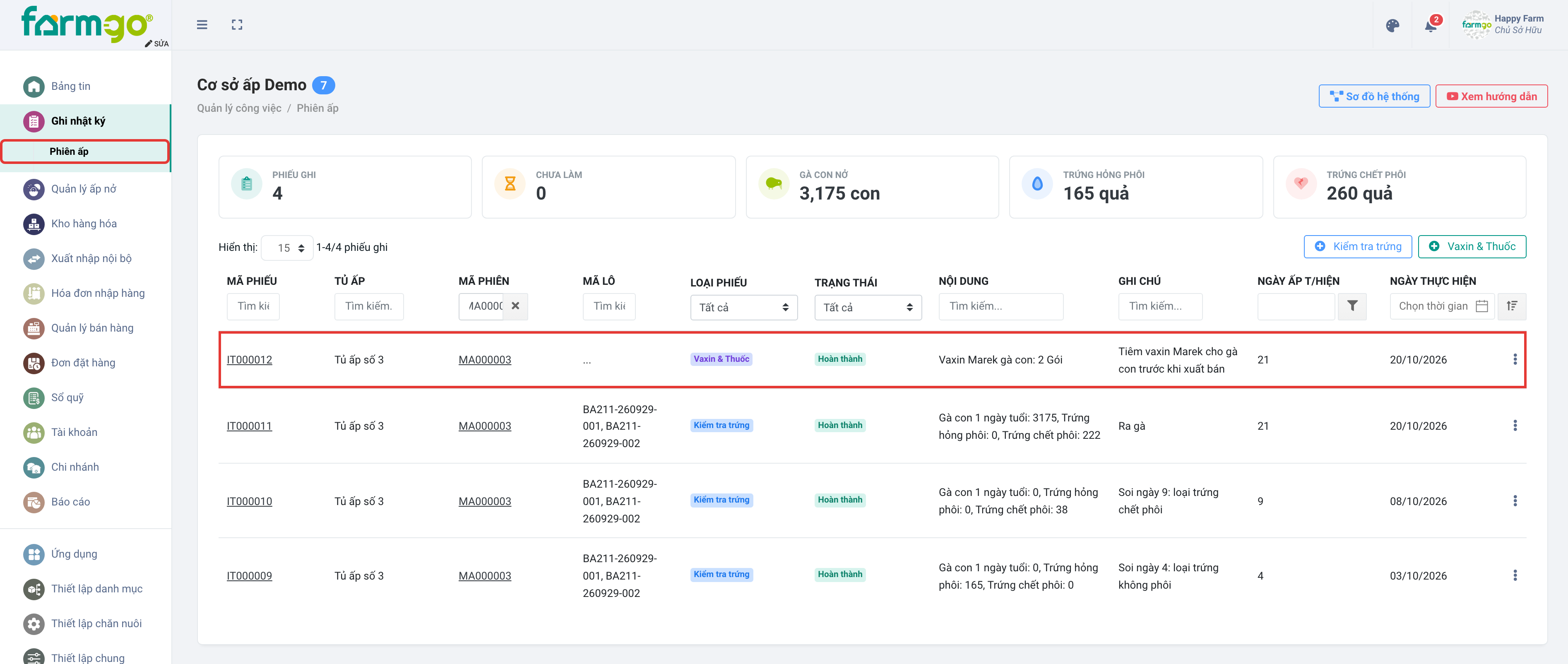Open ticket link IT000012
The image size is (1568, 664).
click(x=249, y=360)
